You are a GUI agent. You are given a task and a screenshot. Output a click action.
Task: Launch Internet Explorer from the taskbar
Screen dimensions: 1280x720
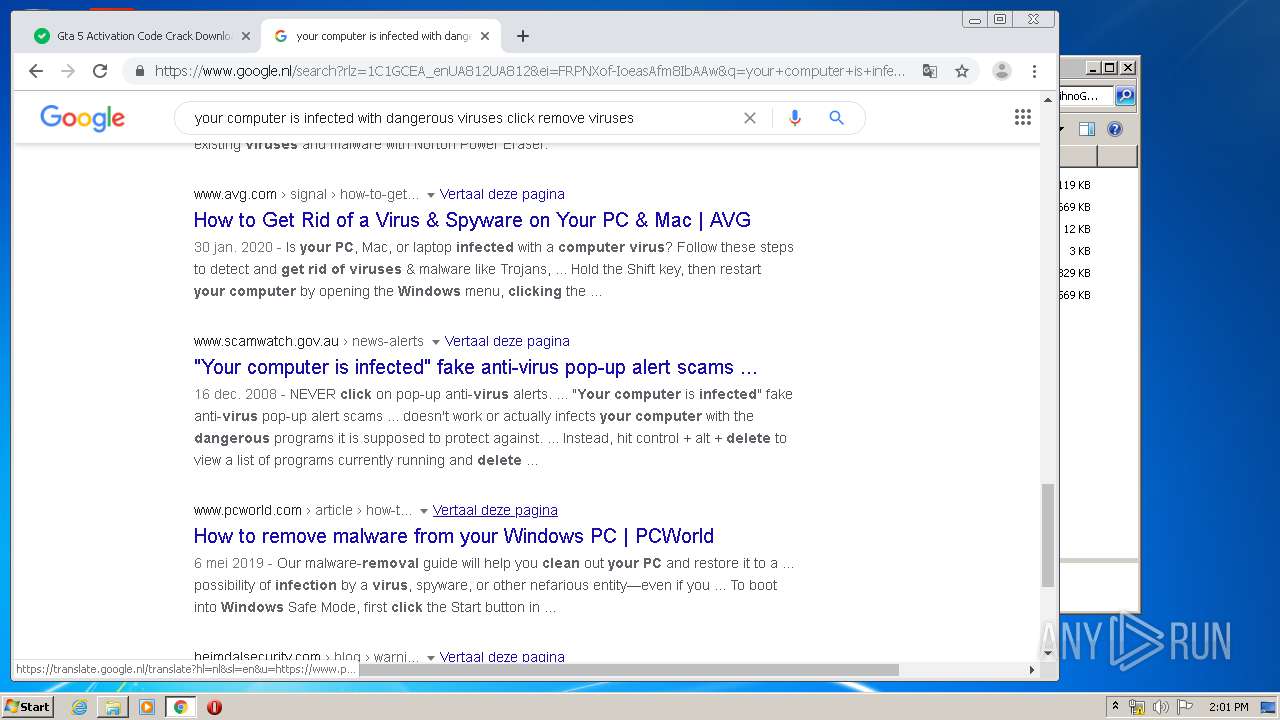[79, 707]
